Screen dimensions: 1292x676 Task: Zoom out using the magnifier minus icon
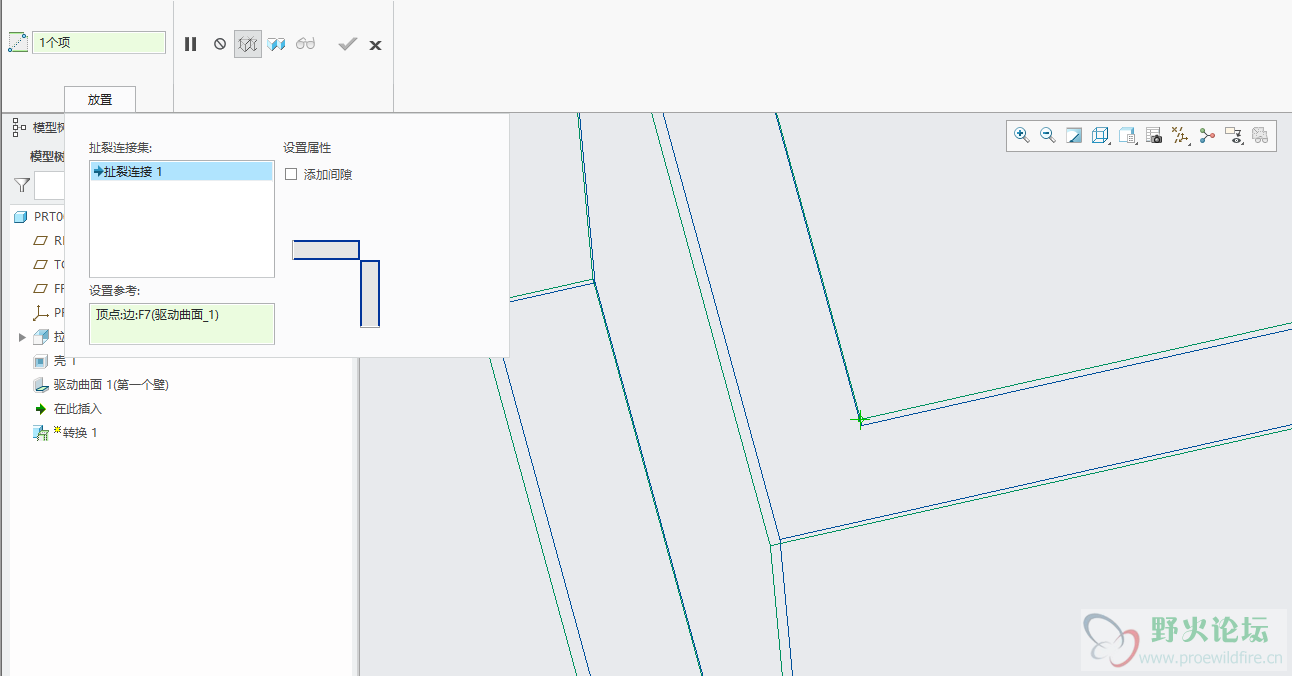pos(1048,135)
